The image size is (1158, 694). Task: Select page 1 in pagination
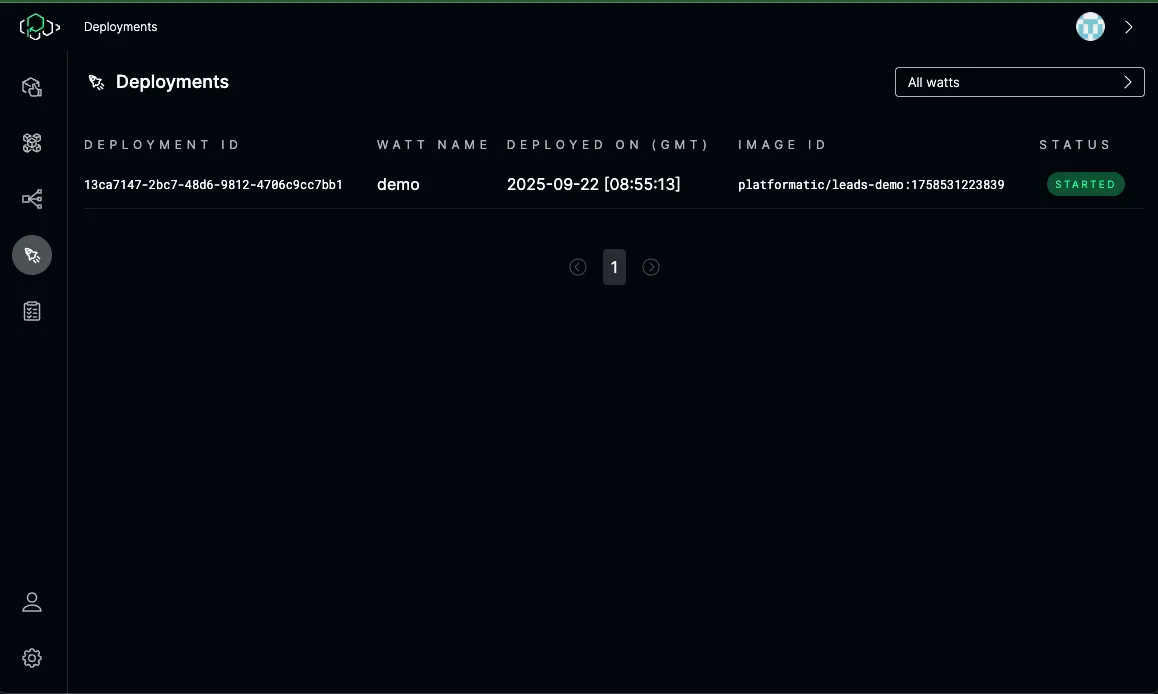tap(614, 267)
